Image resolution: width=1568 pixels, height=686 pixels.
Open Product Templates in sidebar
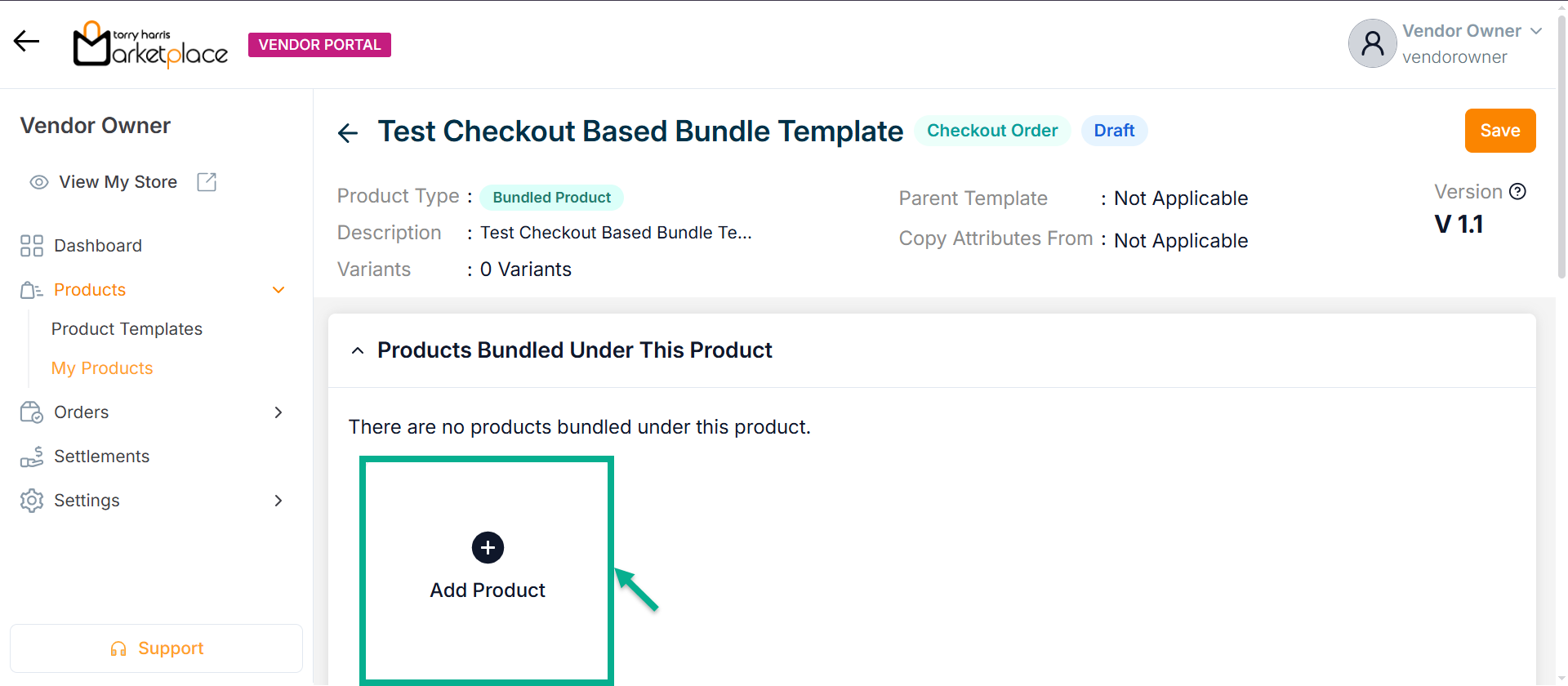127,329
